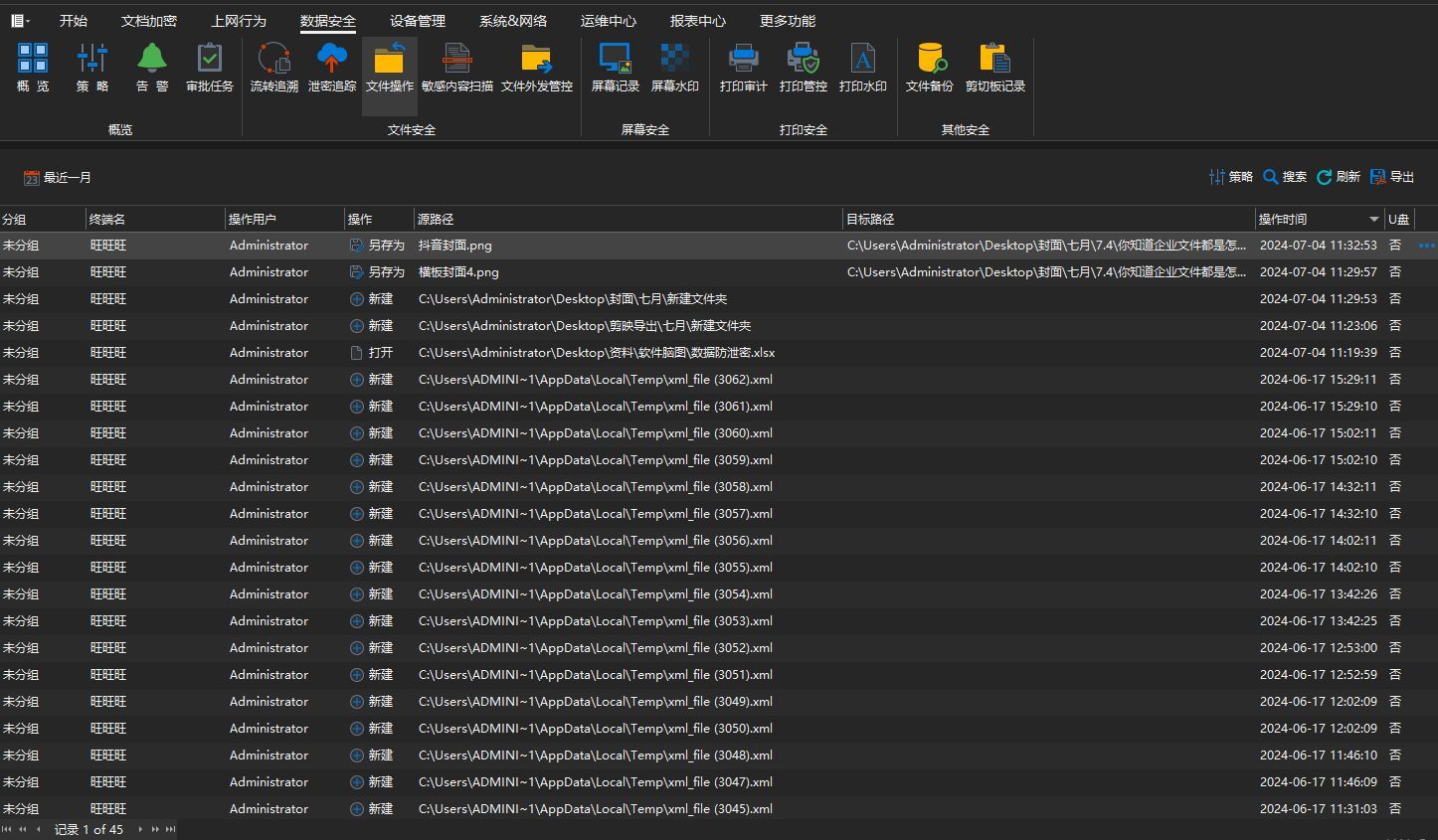Open the 策略 policy ribbon icon
1438x840 pixels.
click(x=92, y=68)
